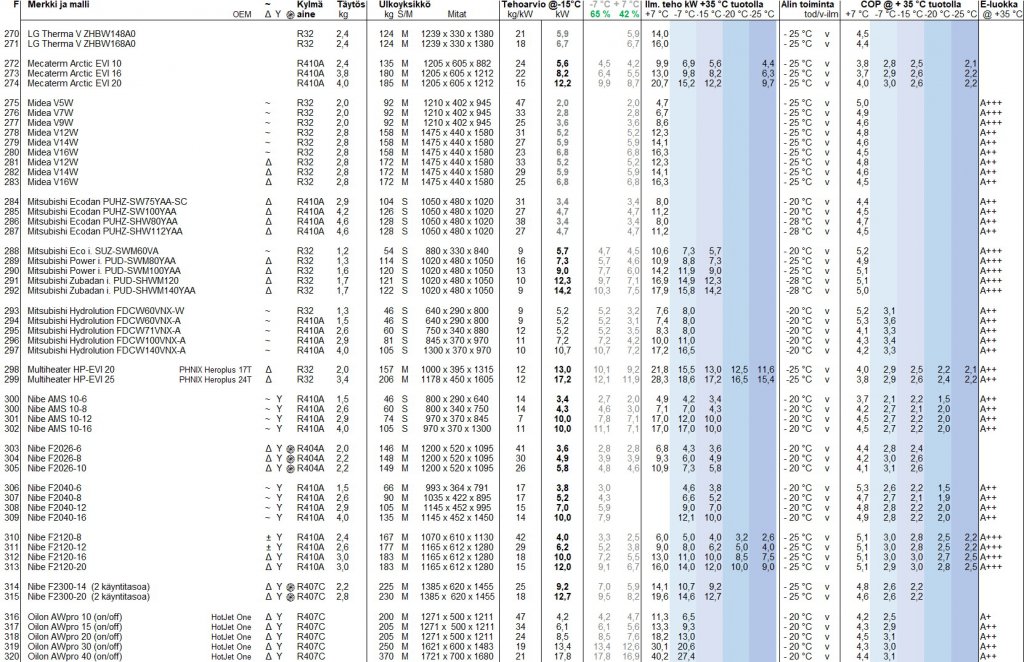Select dimensions '1070 x 610 x 1130' cell

click(457, 537)
